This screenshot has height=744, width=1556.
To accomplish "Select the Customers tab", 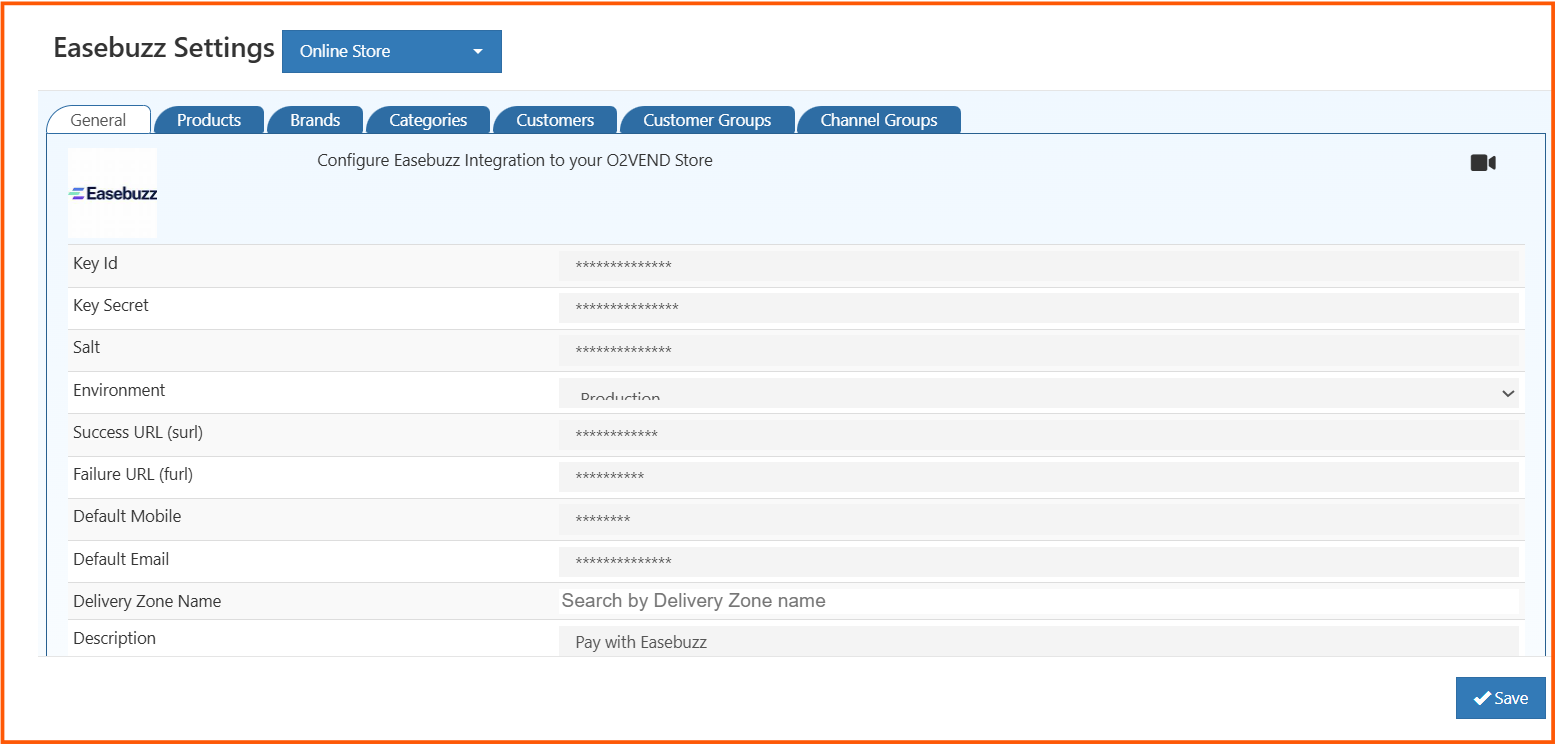I will click(555, 119).
